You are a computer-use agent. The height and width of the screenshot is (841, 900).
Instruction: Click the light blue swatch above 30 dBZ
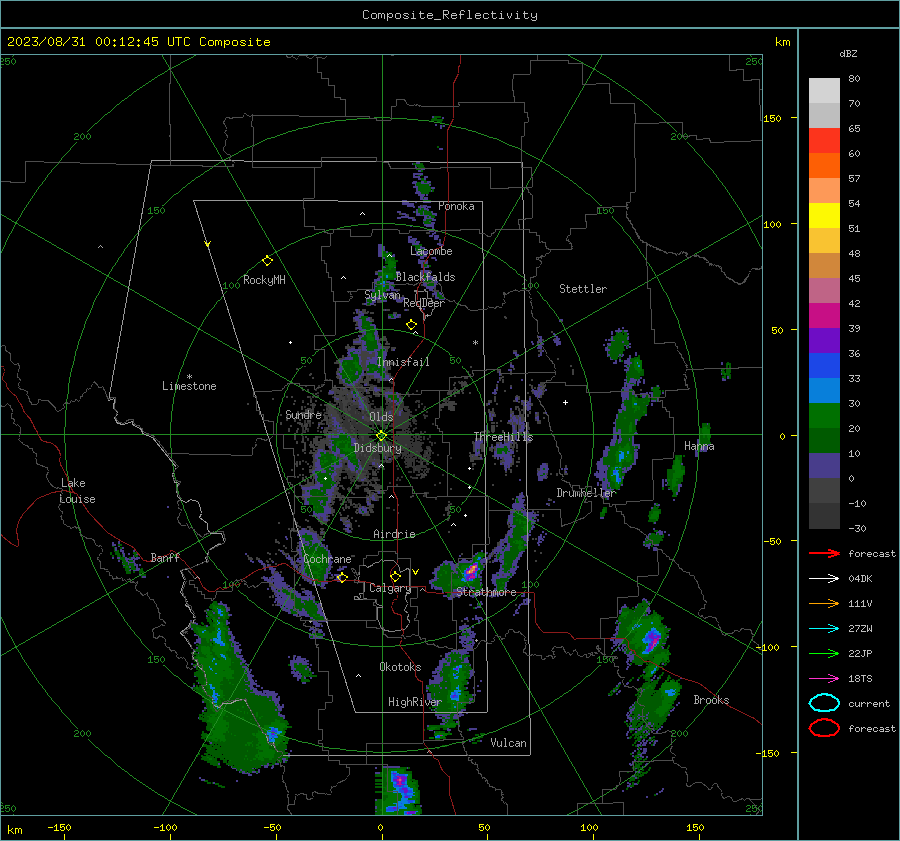click(x=824, y=391)
